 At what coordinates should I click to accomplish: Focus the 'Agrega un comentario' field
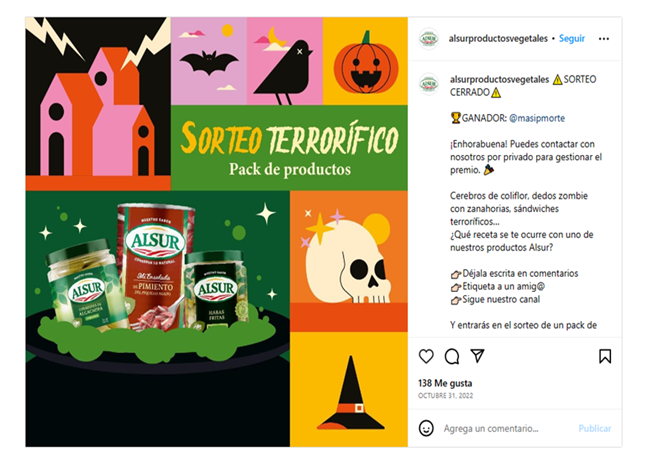pyautogui.click(x=491, y=428)
